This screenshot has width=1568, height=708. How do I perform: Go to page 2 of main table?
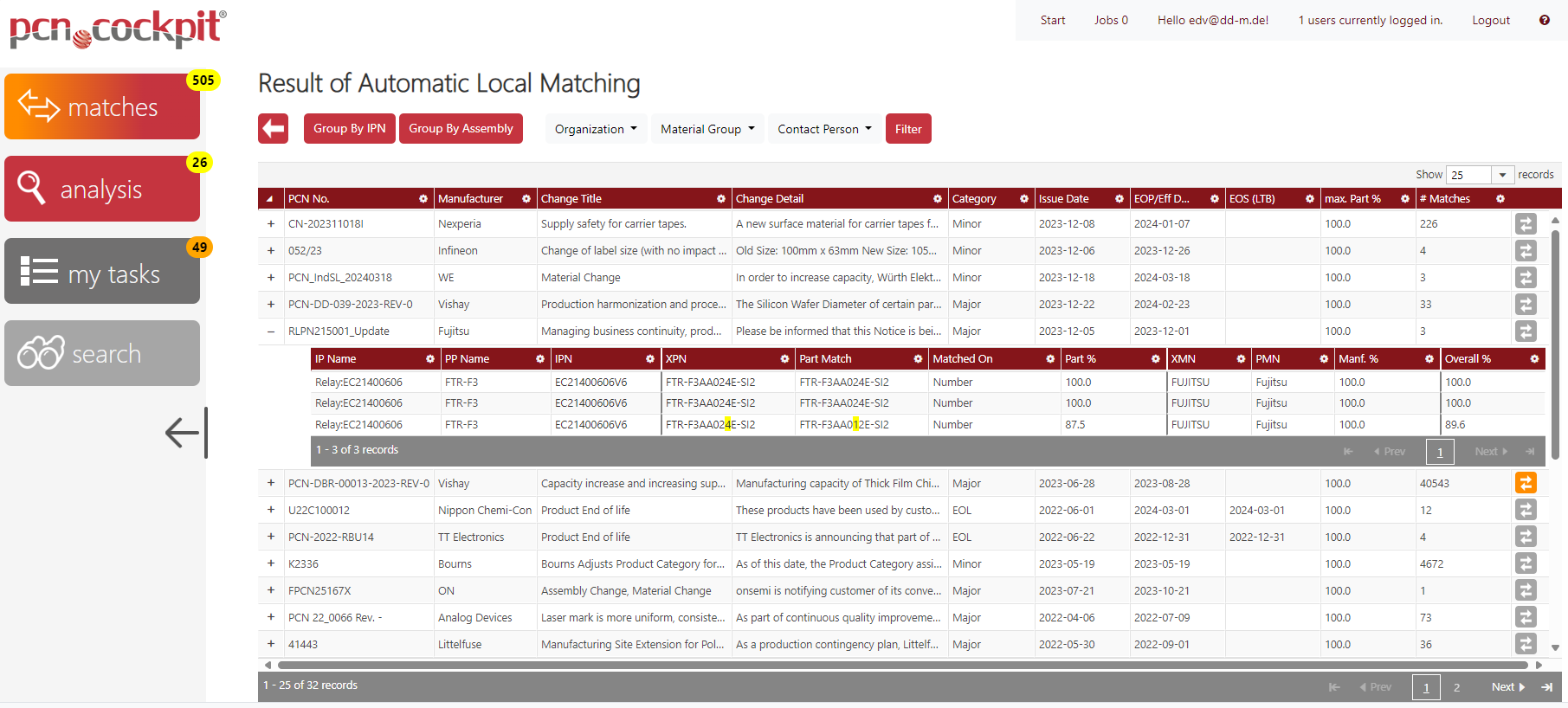[x=1457, y=687]
